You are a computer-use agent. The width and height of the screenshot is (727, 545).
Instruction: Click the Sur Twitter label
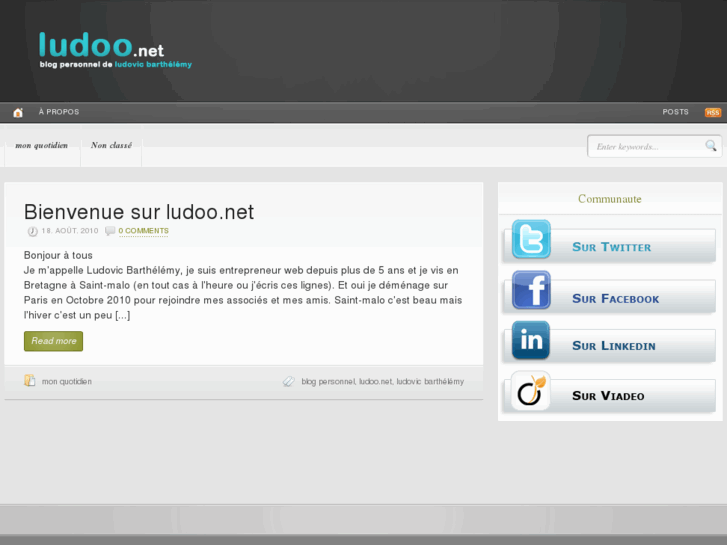point(612,247)
